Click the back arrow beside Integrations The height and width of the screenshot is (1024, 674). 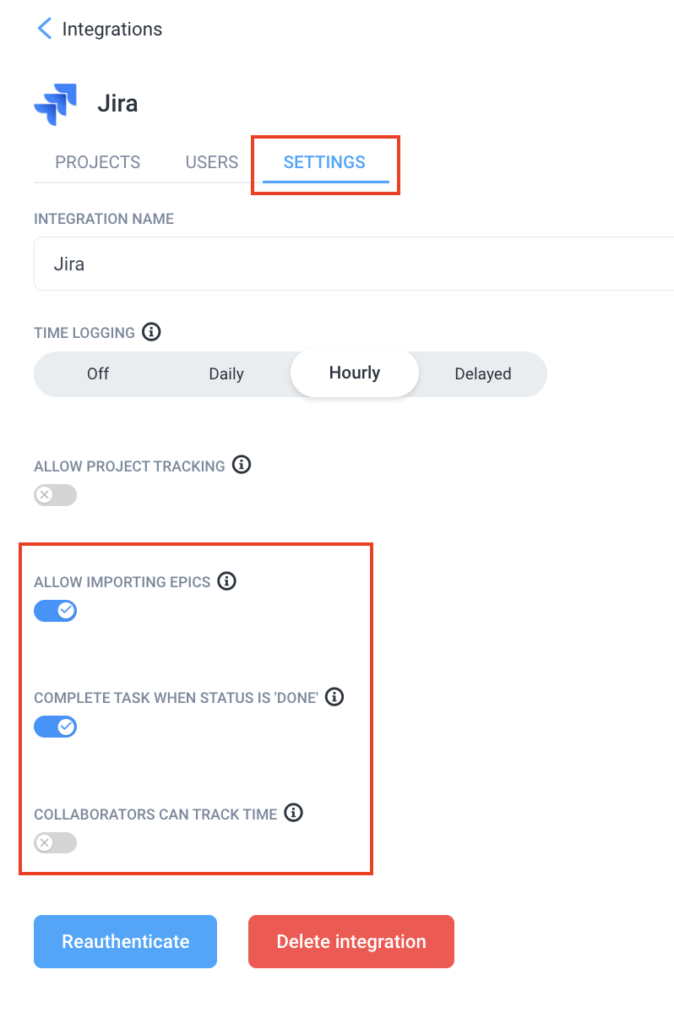pos(44,29)
